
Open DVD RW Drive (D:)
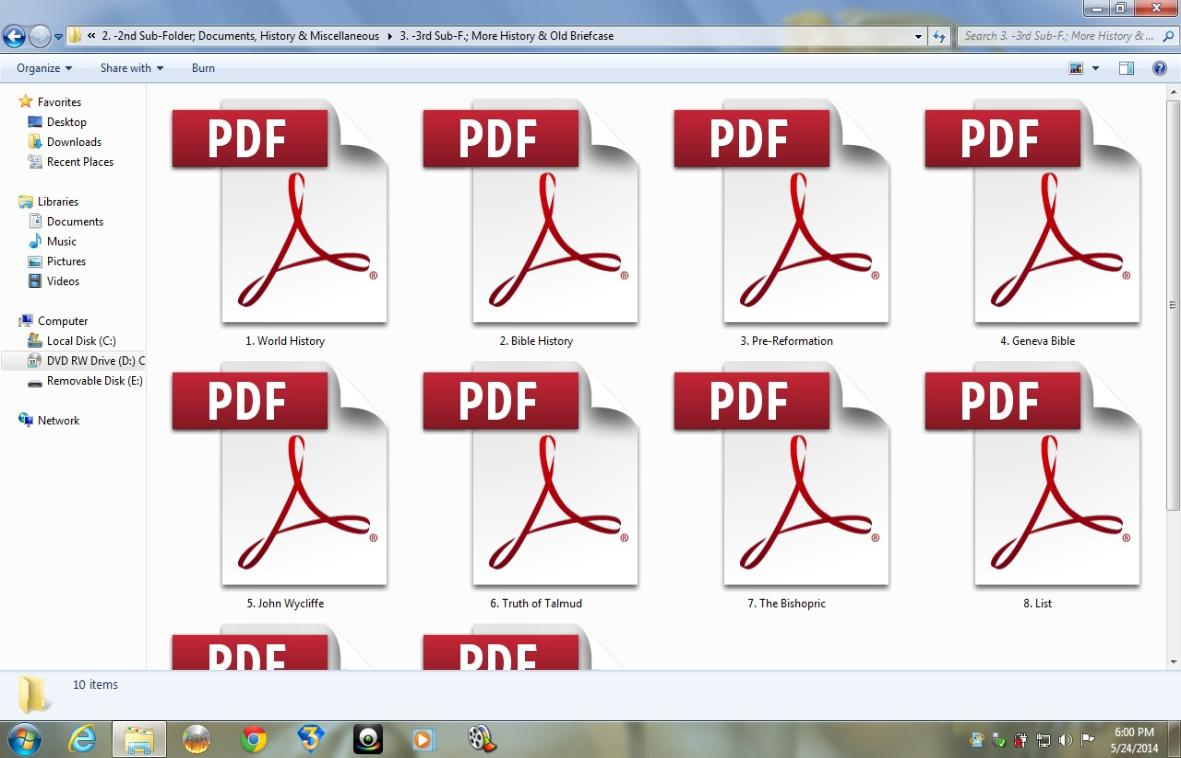[x=86, y=361]
